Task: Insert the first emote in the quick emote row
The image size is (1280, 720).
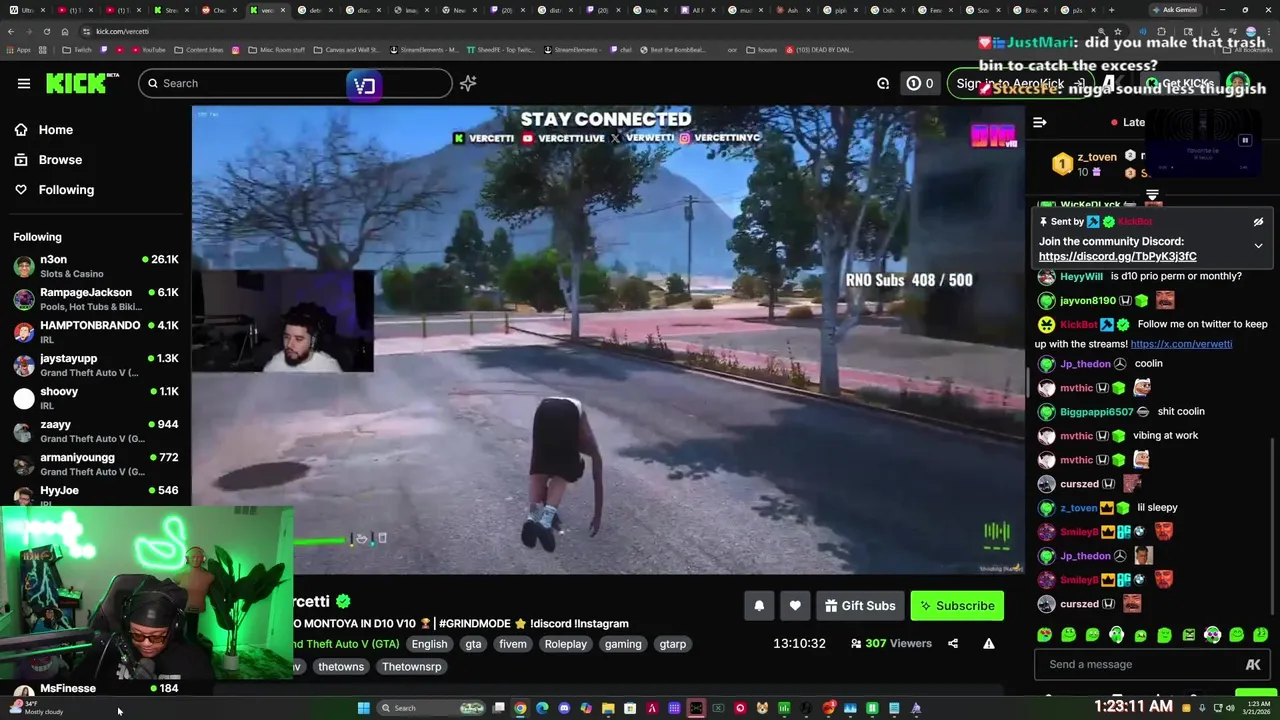Action: [x=1044, y=635]
